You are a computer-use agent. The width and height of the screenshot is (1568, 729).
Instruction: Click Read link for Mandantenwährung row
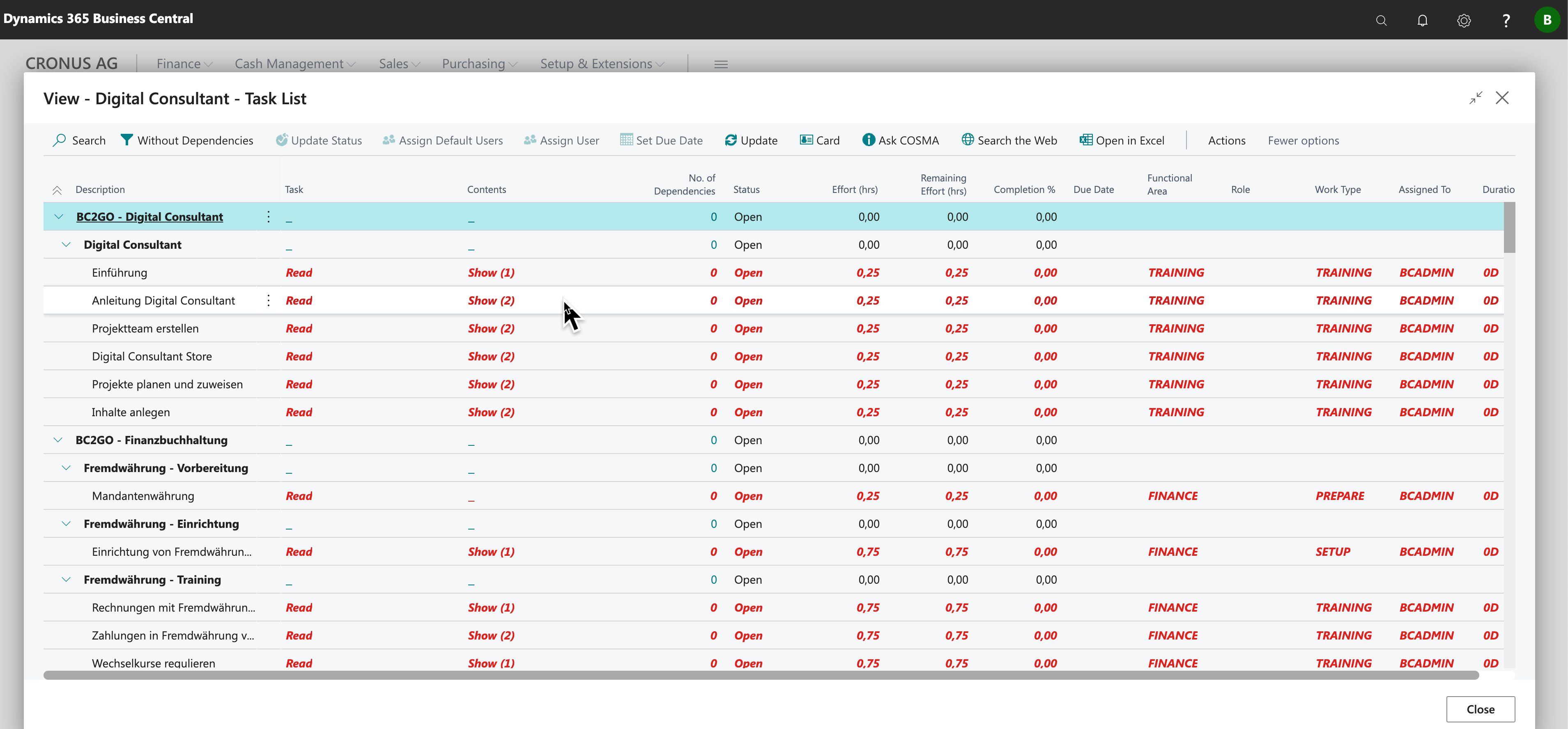coord(299,496)
